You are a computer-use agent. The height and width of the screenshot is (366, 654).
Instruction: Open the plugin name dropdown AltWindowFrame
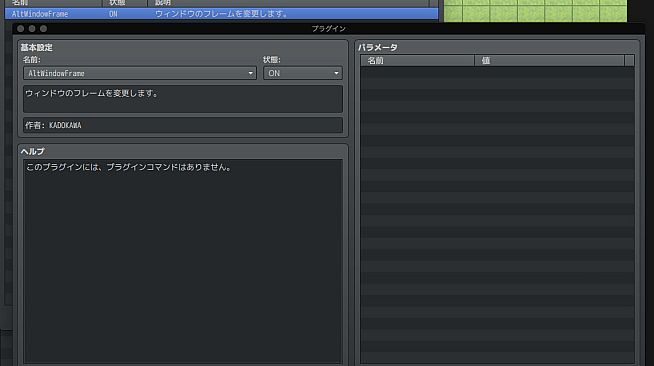140,73
